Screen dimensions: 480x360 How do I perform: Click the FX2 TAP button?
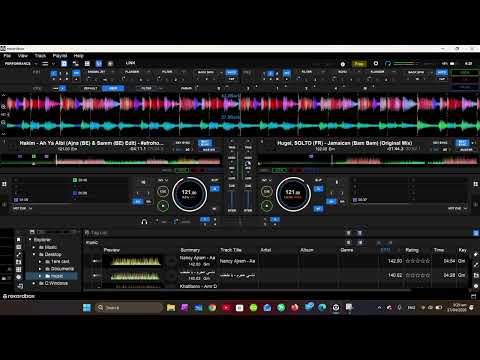442,79
